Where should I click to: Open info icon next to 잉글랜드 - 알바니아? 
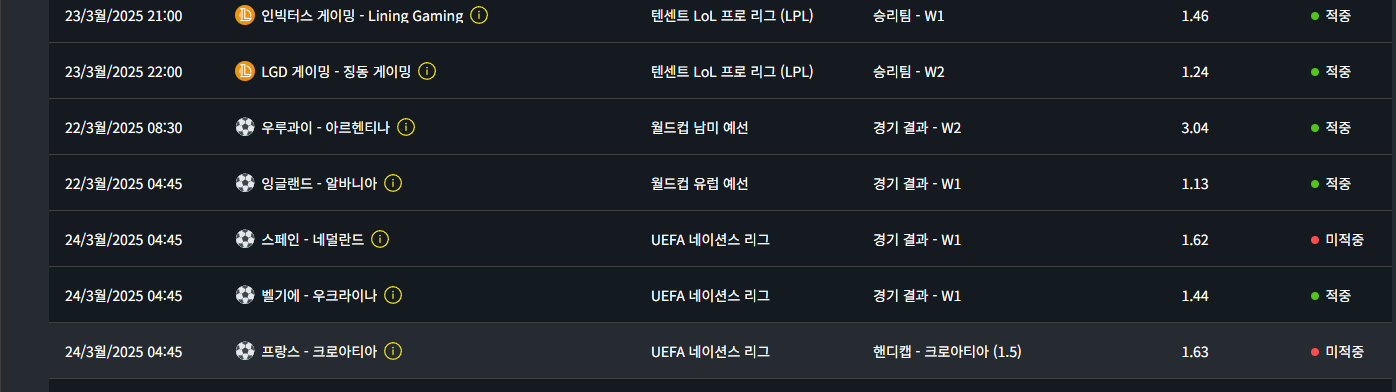click(x=393, y=183)
